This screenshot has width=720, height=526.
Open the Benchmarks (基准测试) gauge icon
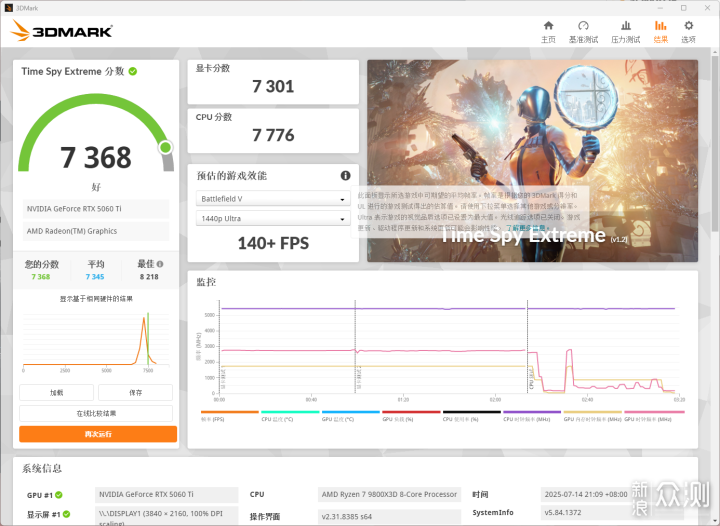(x=583, y=26)
